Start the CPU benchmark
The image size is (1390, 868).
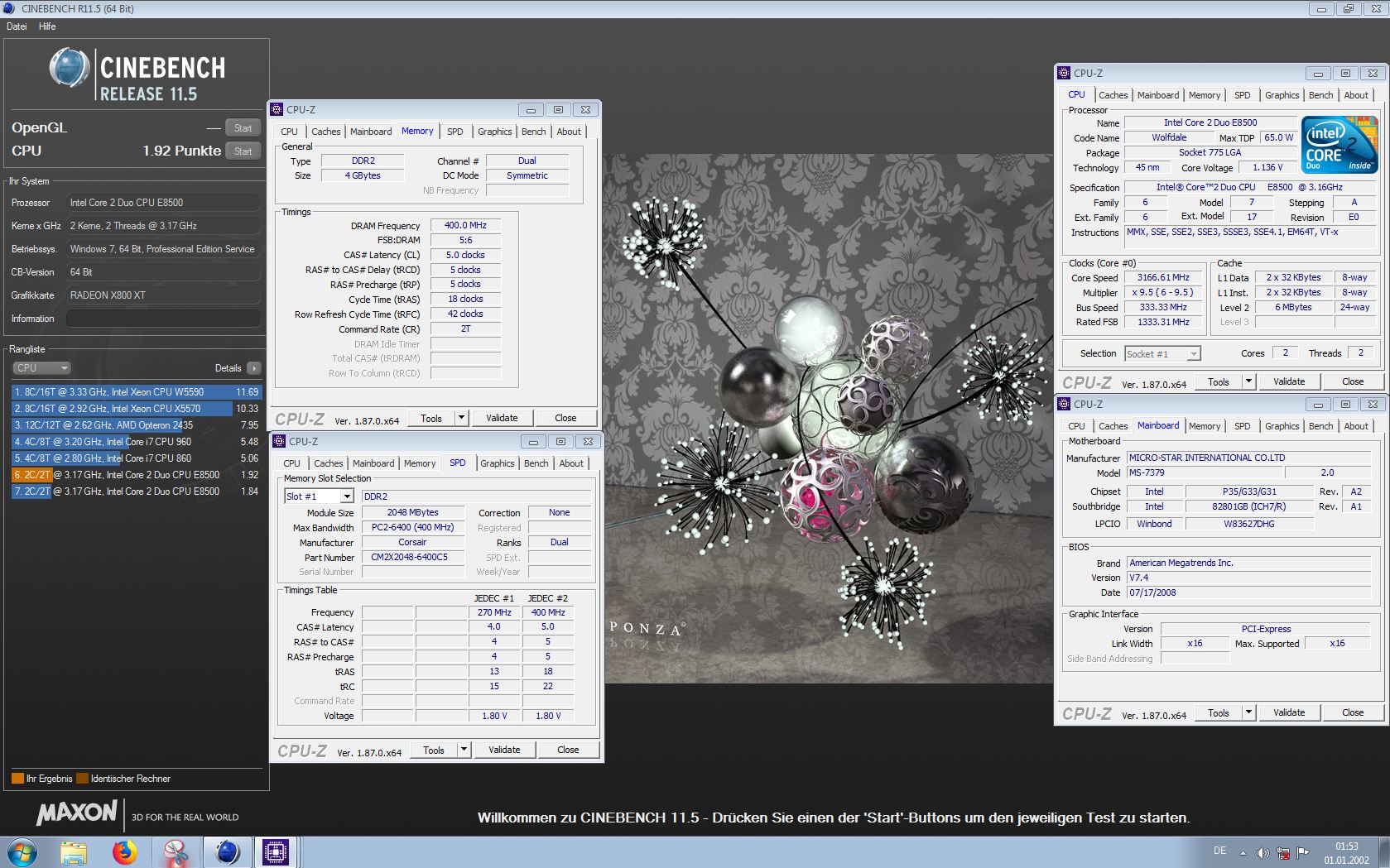[243, 151]
